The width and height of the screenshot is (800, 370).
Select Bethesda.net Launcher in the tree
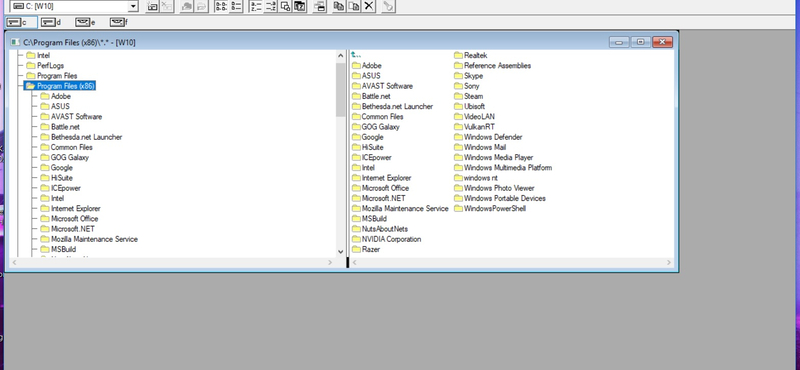click(86, 137)
